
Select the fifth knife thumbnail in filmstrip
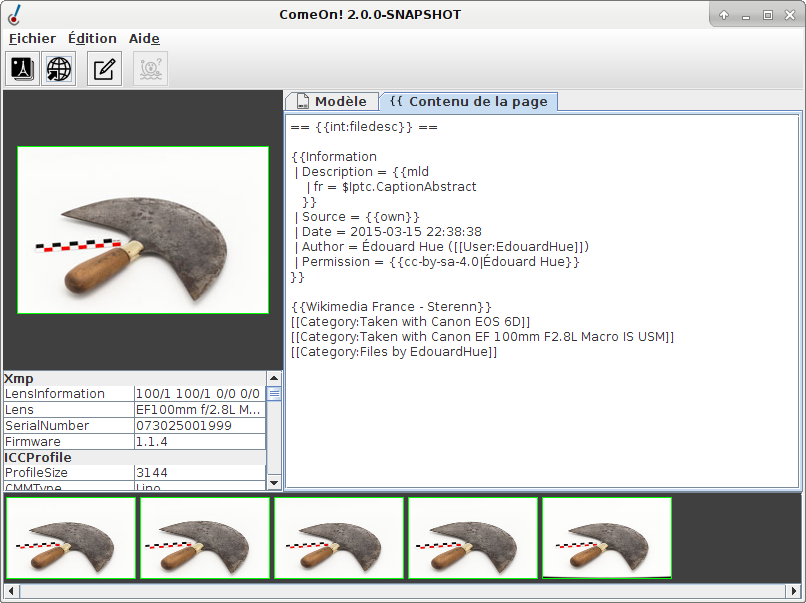(607, 538)
